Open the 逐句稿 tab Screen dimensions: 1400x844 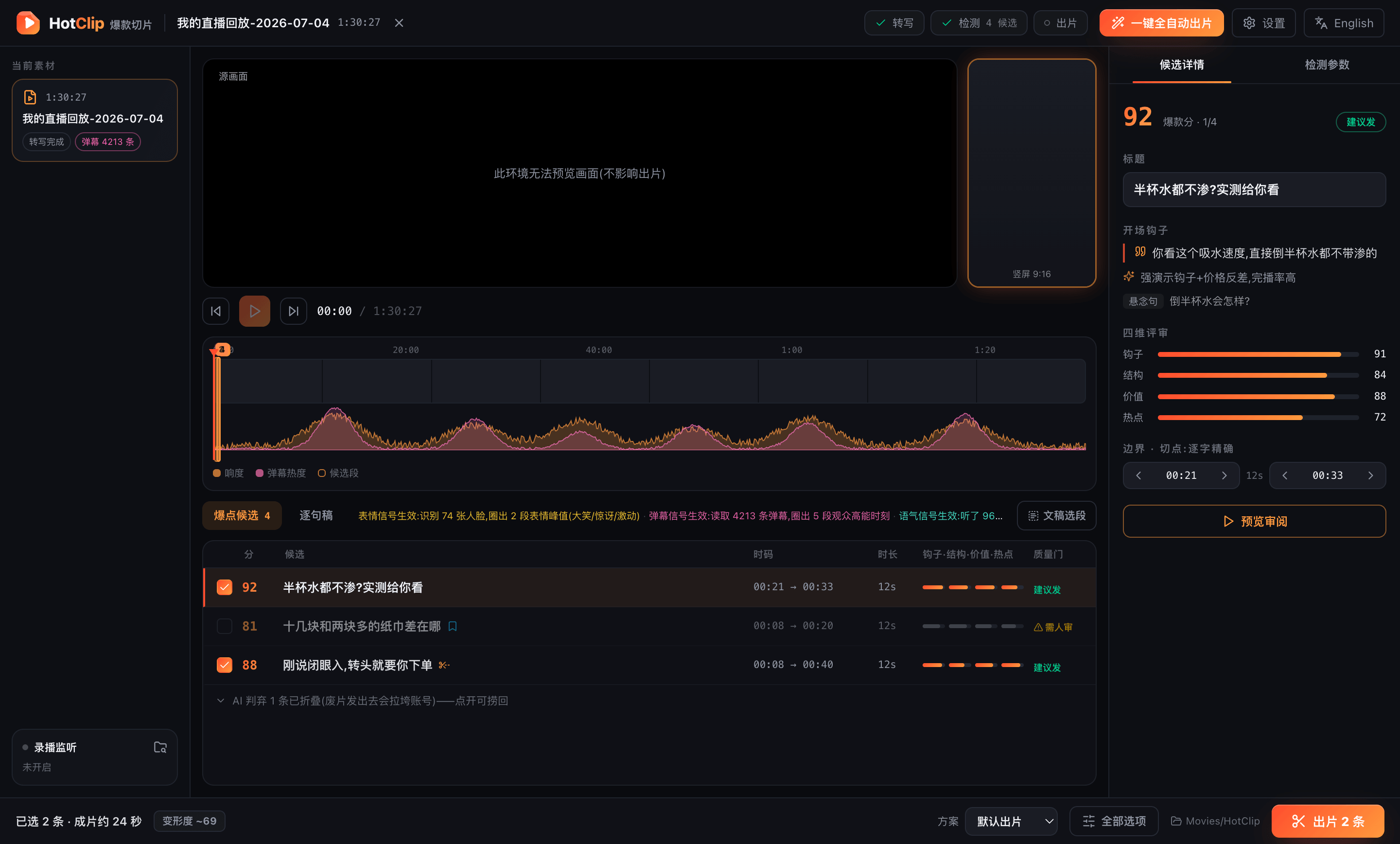coord(316,515)
